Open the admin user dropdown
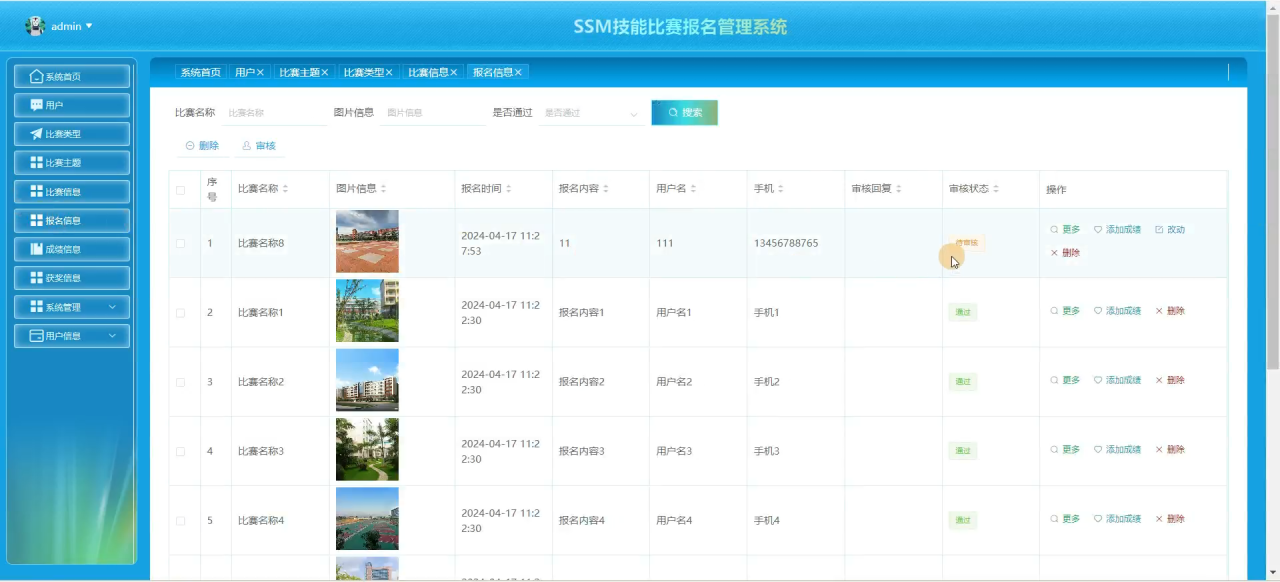The width and height of the screenshot is (1280, 582). point(72,26)
